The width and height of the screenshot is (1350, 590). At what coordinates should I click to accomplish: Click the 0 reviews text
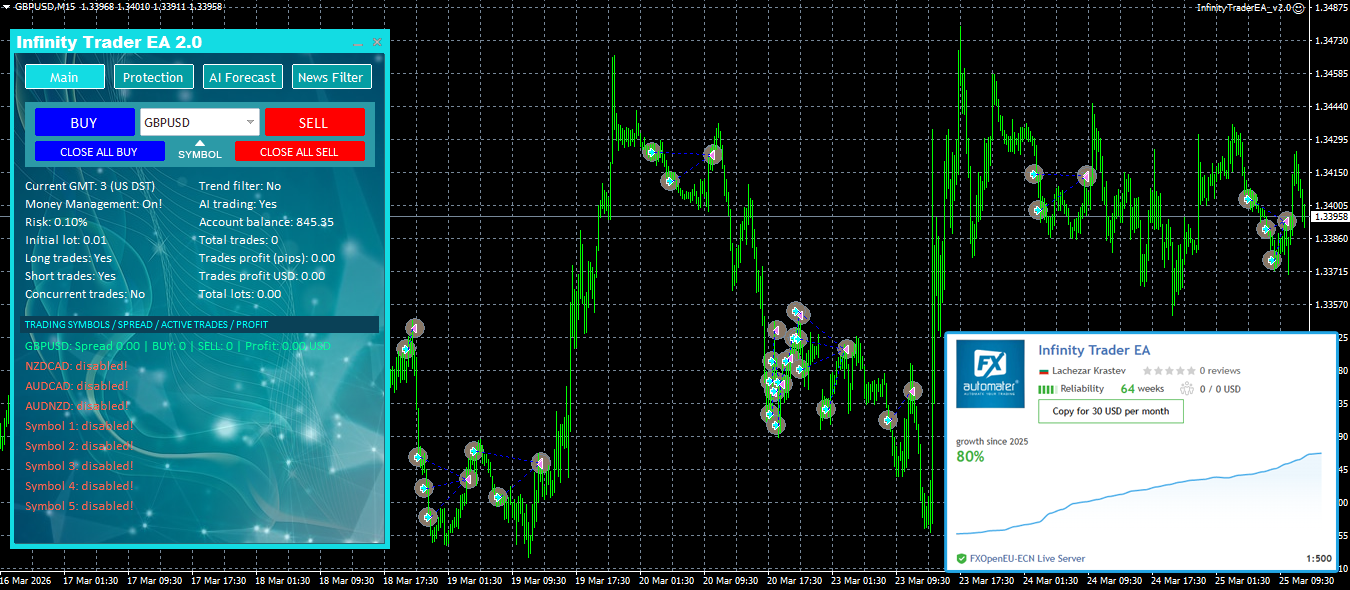pyautogui.click(x=1220, y=371)
